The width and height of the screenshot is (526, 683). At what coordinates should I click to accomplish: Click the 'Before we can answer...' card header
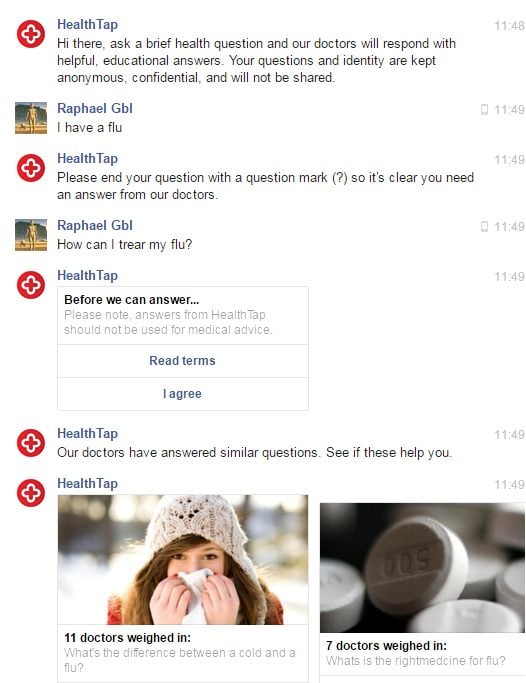pos(132,300)
